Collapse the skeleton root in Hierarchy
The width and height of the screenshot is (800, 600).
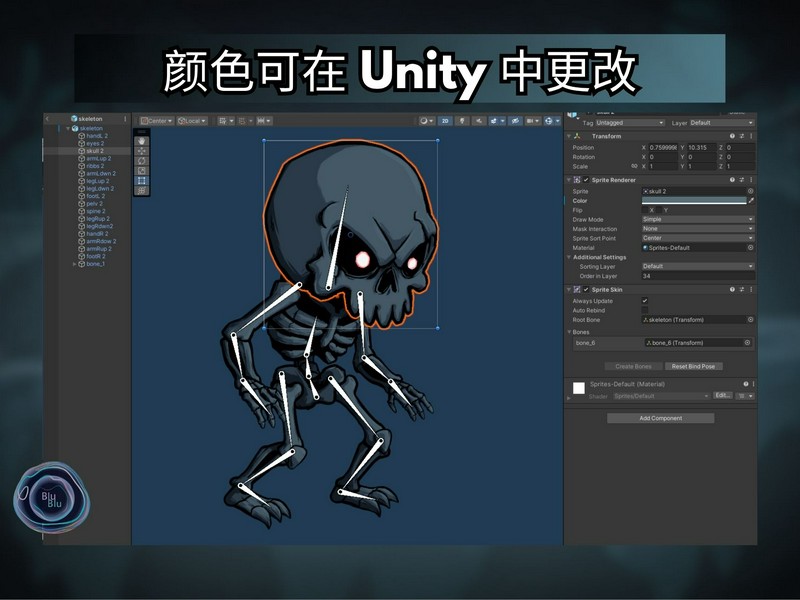68,129
